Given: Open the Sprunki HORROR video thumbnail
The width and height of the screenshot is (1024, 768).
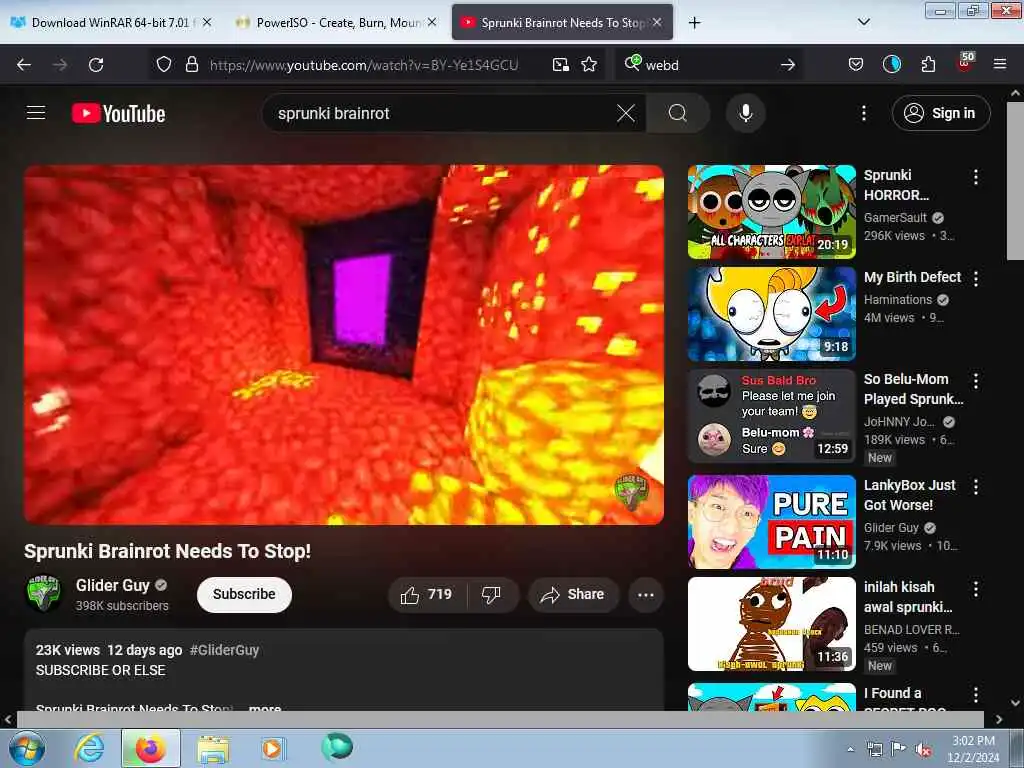Looking at the screenshot, I should coord(771,212).
